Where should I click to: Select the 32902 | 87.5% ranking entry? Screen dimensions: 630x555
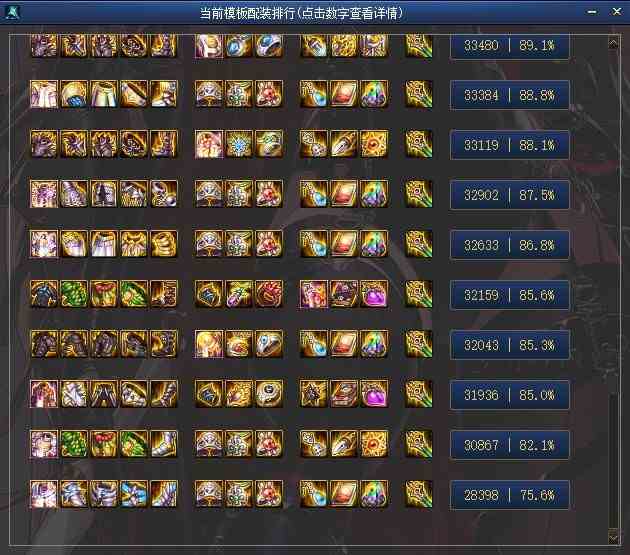tap(509, 195)
